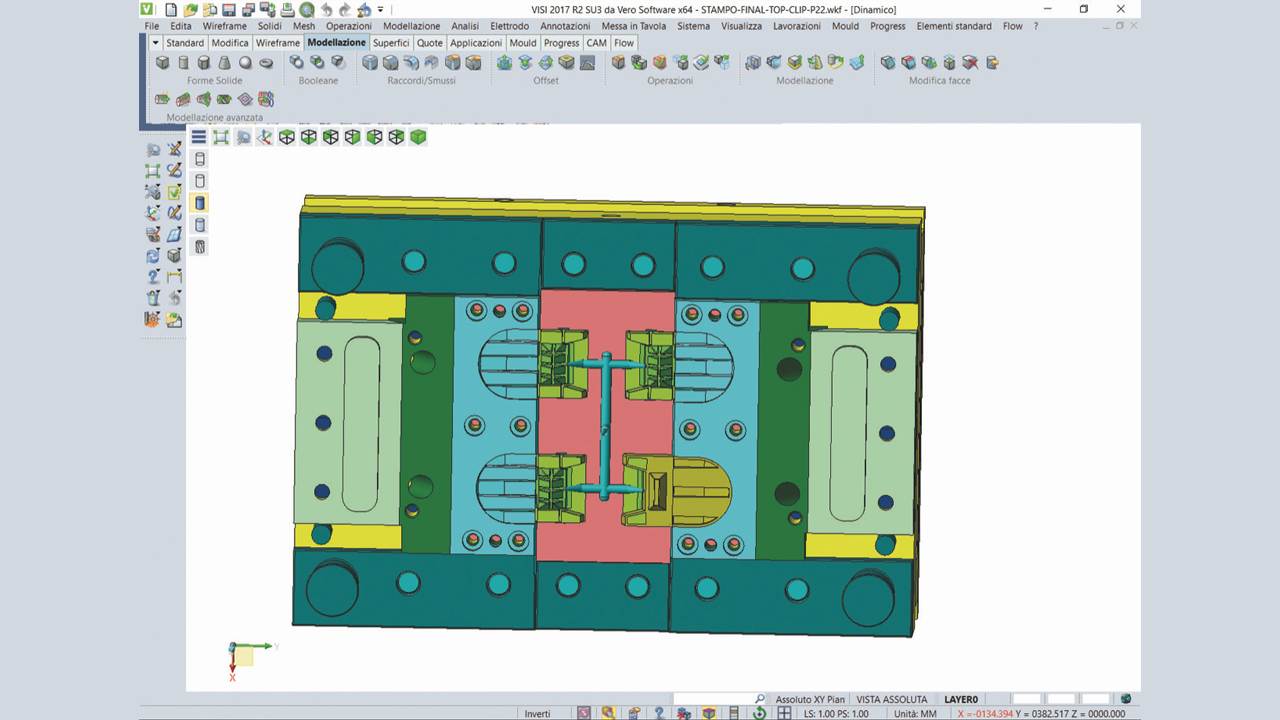
Task: Expand the toolbar dropdown arrow beside Standard
Action: click(156, 43)
